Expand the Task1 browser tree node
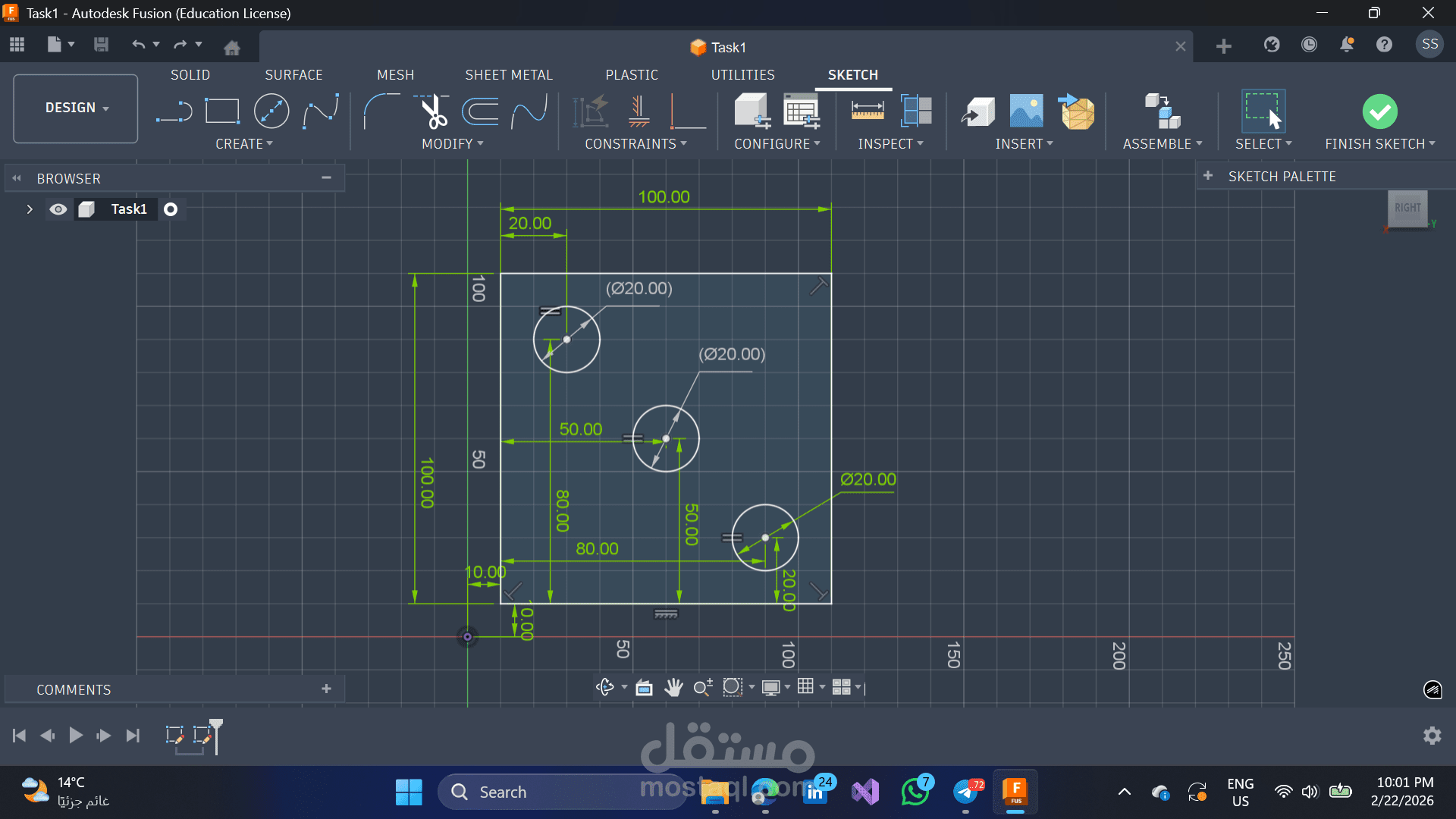Viewport: 1456px width, 819px height. click(x=30, y=209)
